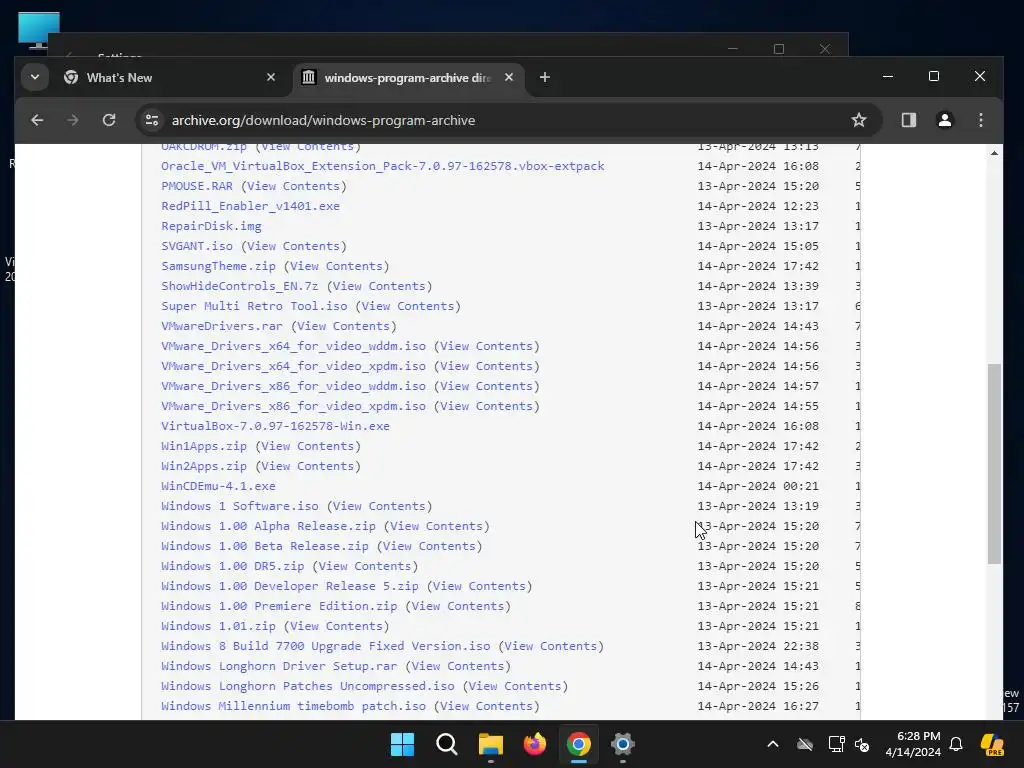Open the Chrome profile menu
Viewport: 1024px width, 768px height.
click(944, 120)
